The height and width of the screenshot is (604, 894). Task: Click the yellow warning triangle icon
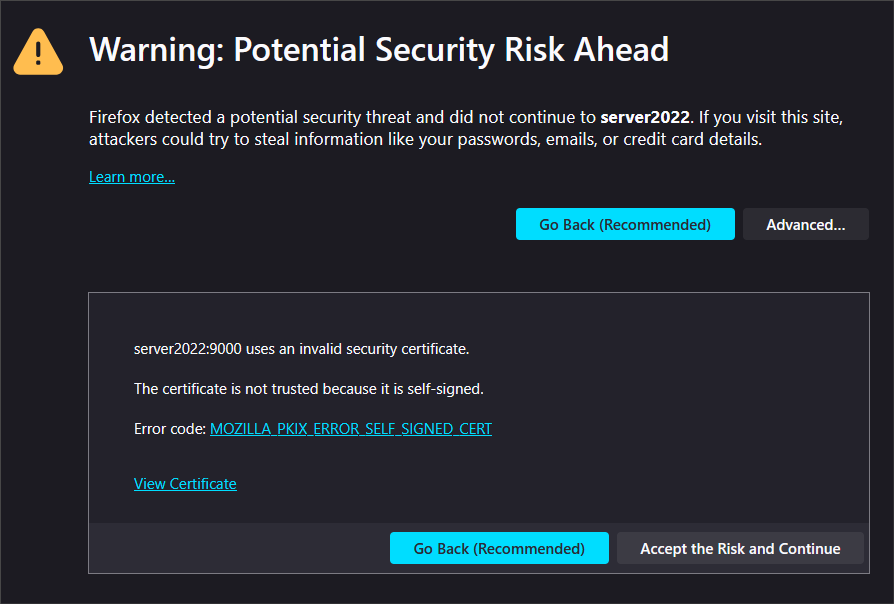click(38, 52)
